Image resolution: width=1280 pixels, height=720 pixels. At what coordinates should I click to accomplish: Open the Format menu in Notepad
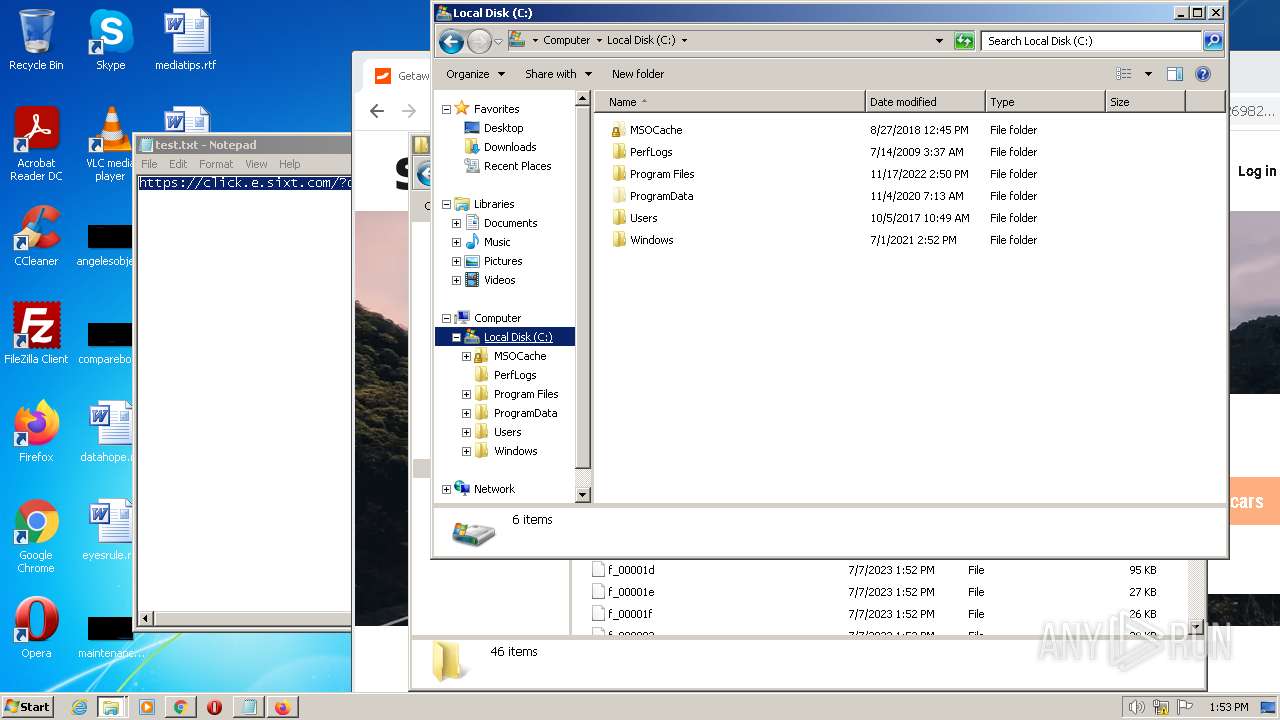point(216,164)
